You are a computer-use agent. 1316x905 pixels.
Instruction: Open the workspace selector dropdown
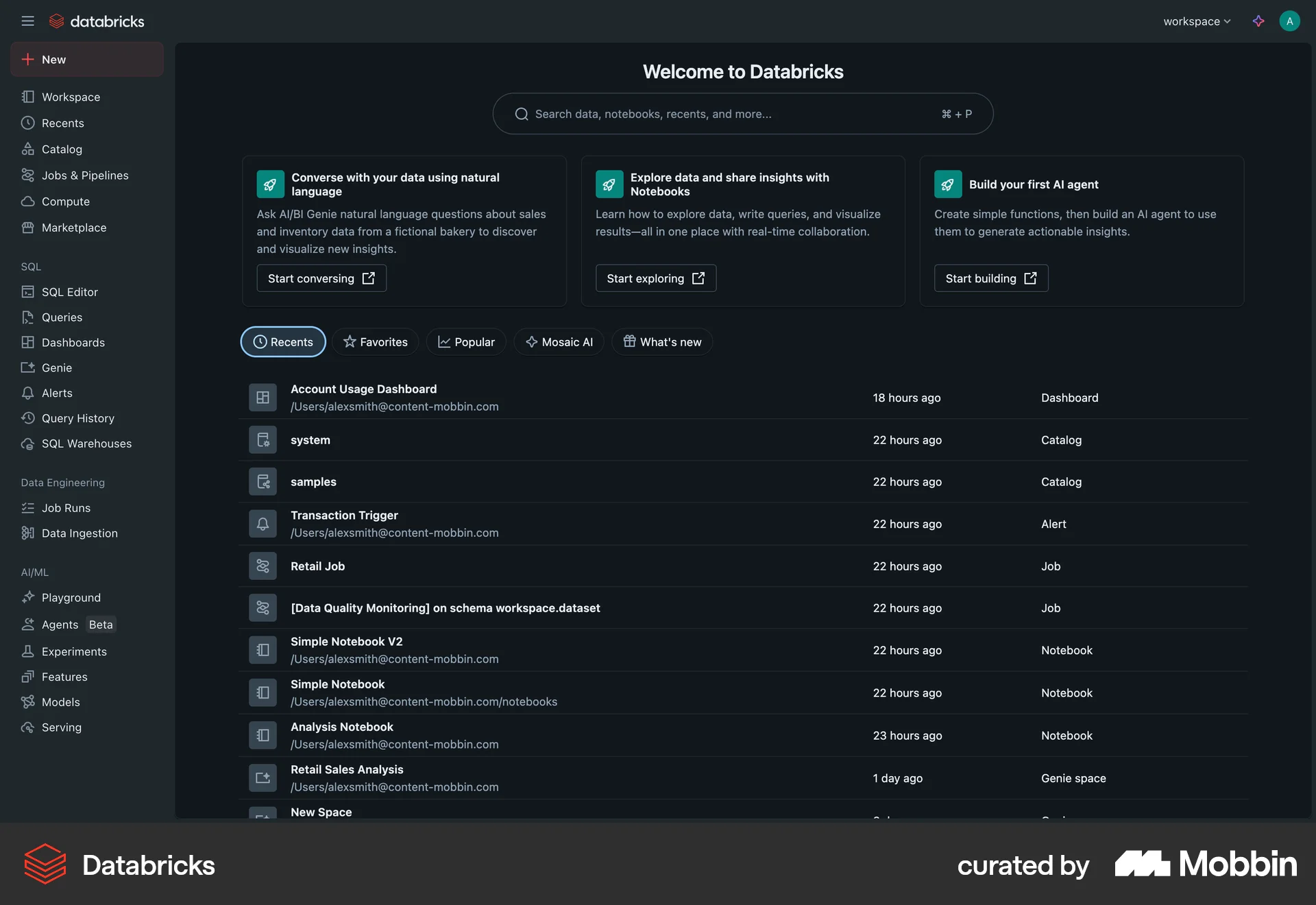coord(1196,21)
